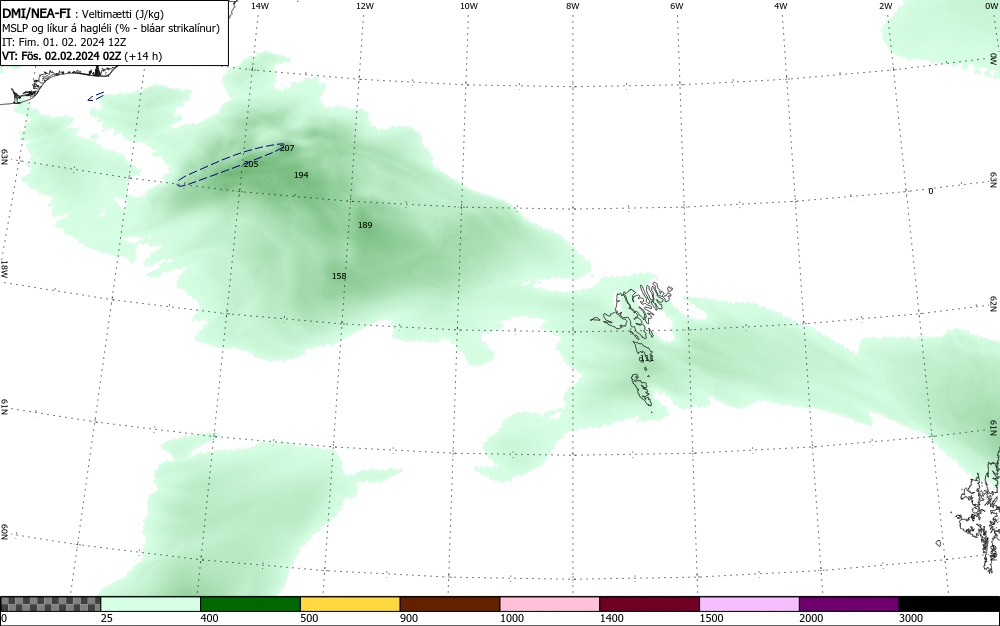The height and width of the screenshot is (626, 1000).
Task: Select the 2000 legend scale number
Action: tap(811, 618)
